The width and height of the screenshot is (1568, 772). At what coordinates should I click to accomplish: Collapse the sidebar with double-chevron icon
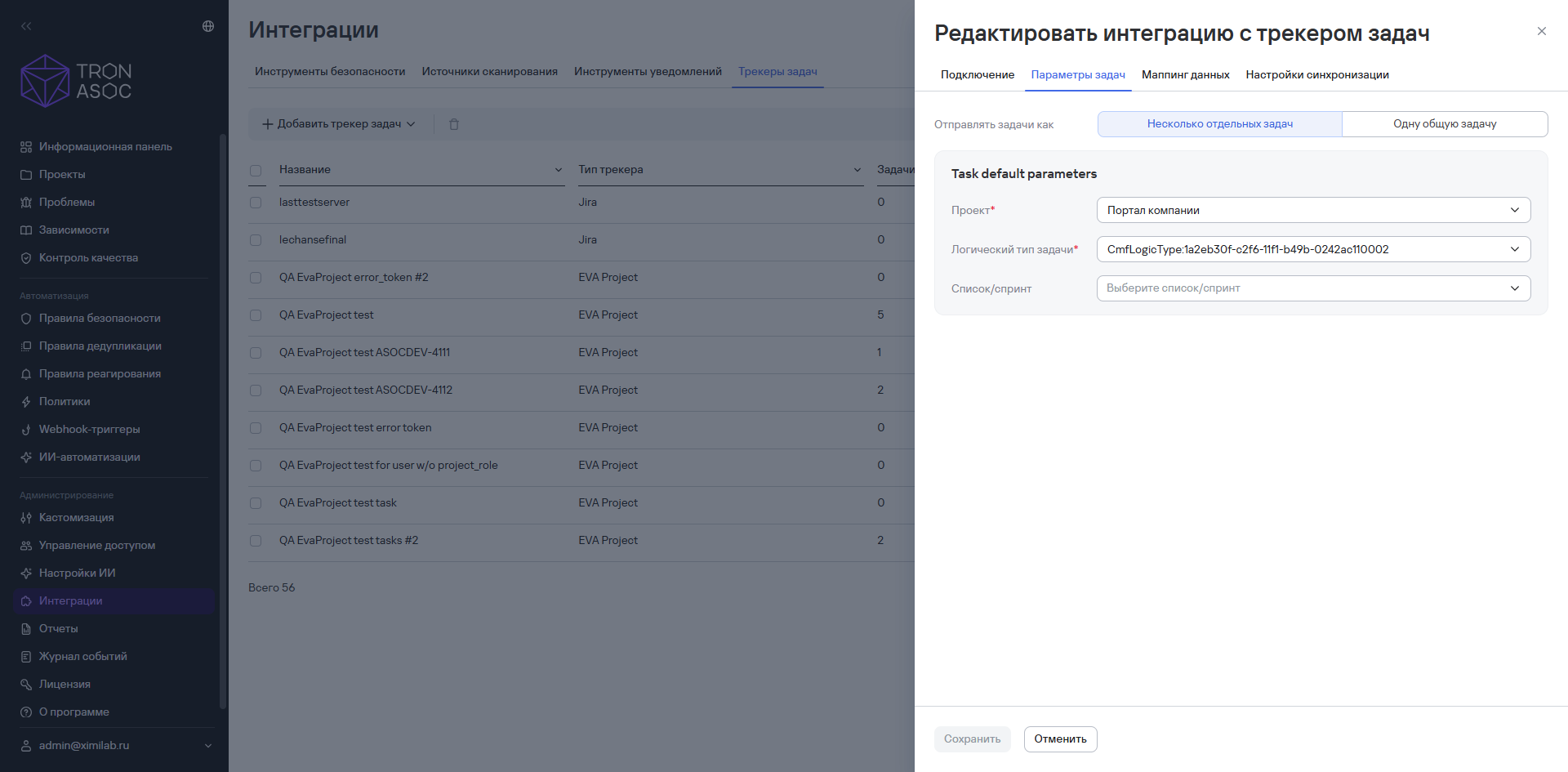point(26,26)
